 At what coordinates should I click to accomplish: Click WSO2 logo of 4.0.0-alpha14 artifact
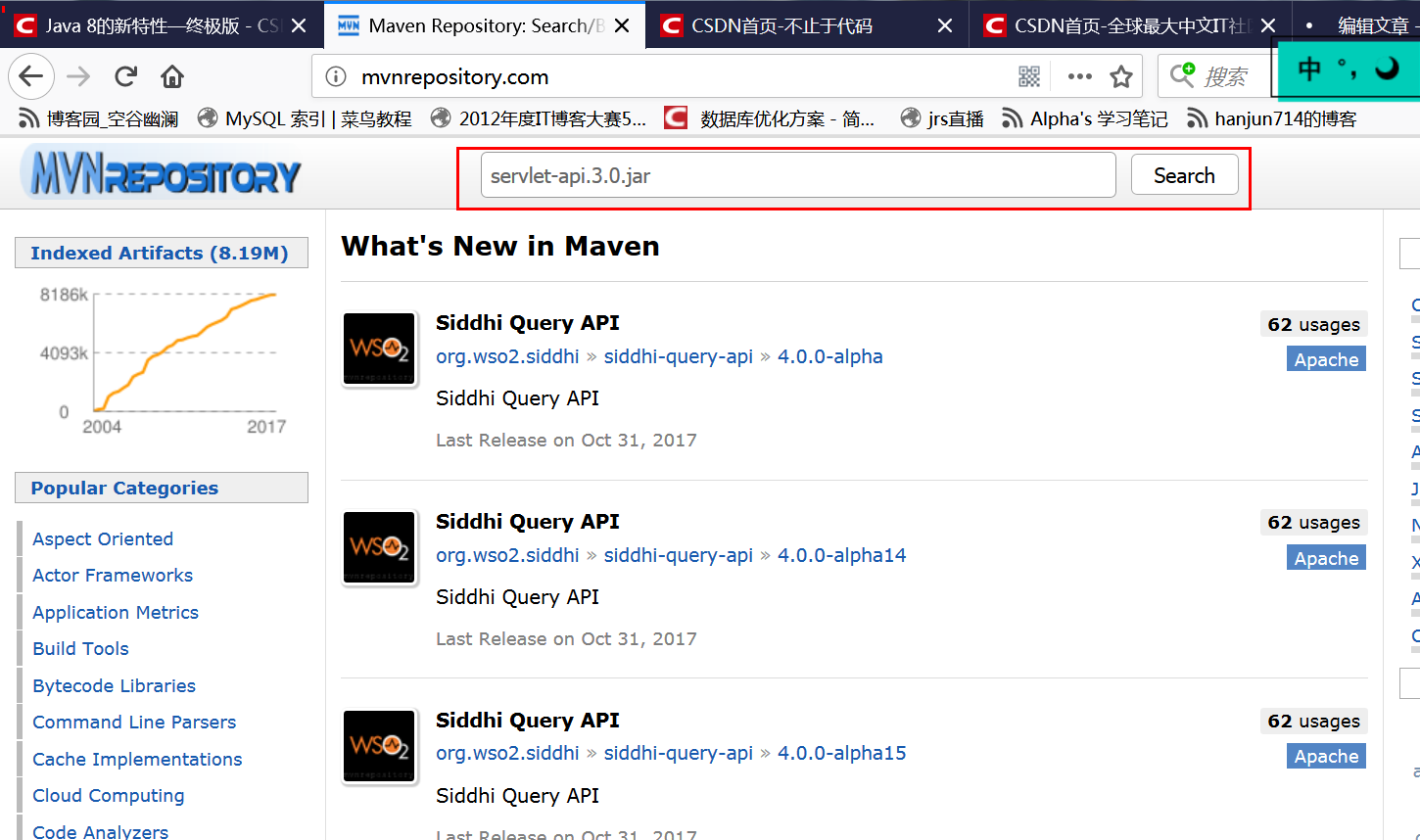point(380,547)
